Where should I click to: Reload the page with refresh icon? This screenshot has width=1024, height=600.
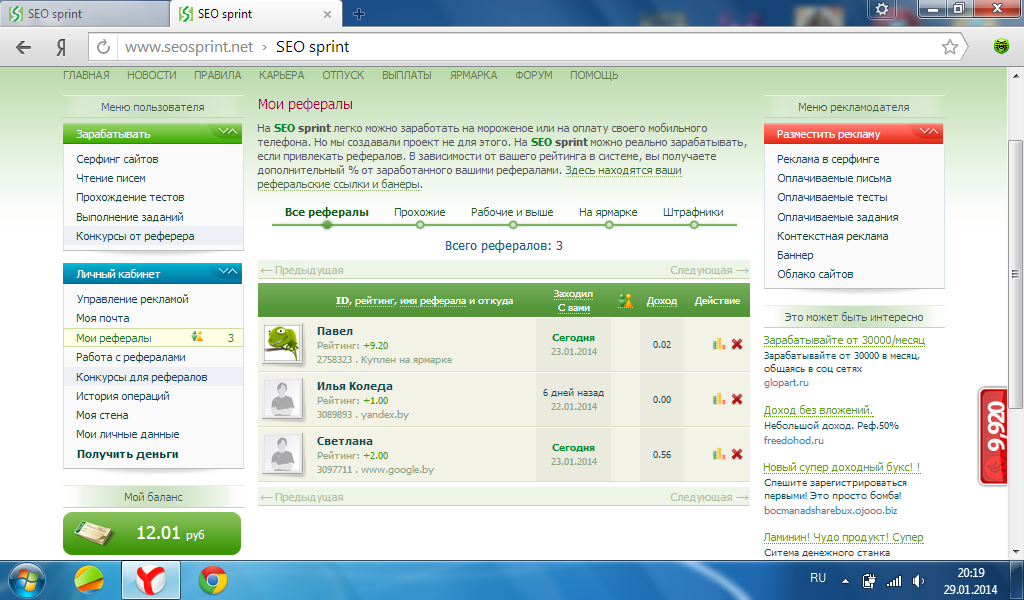coord(103,47)
